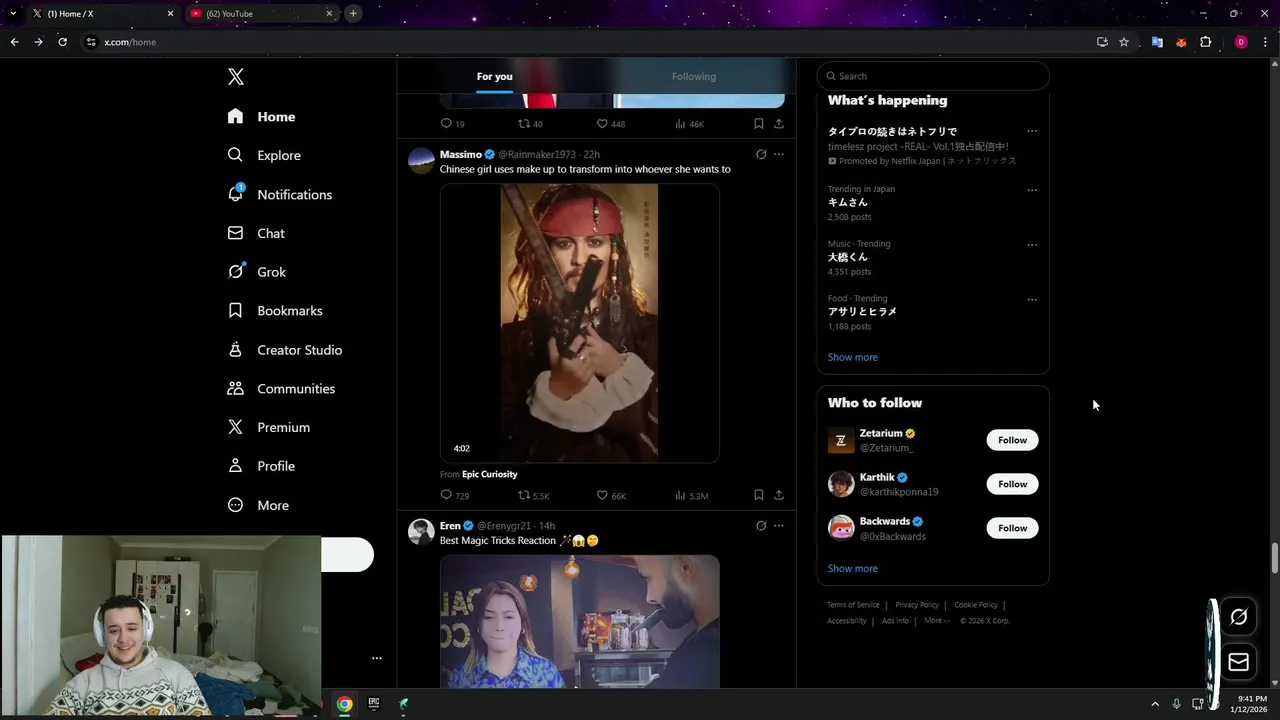
Task: Open Grok in sidebar
Action: point(256,272)
